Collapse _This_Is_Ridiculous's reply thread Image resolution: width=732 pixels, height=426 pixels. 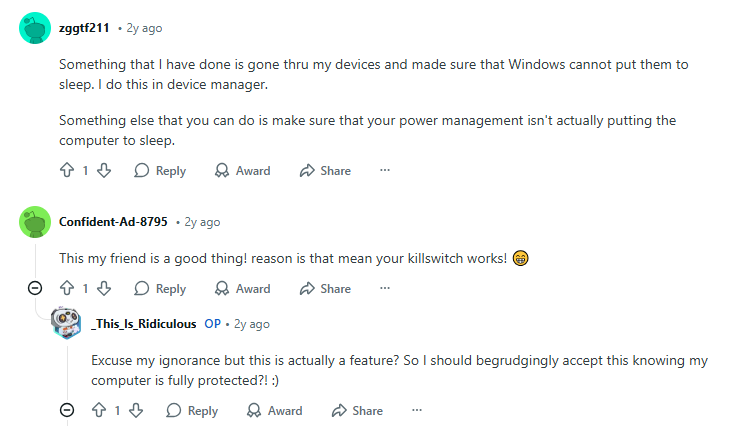click(x=67, y=411)
